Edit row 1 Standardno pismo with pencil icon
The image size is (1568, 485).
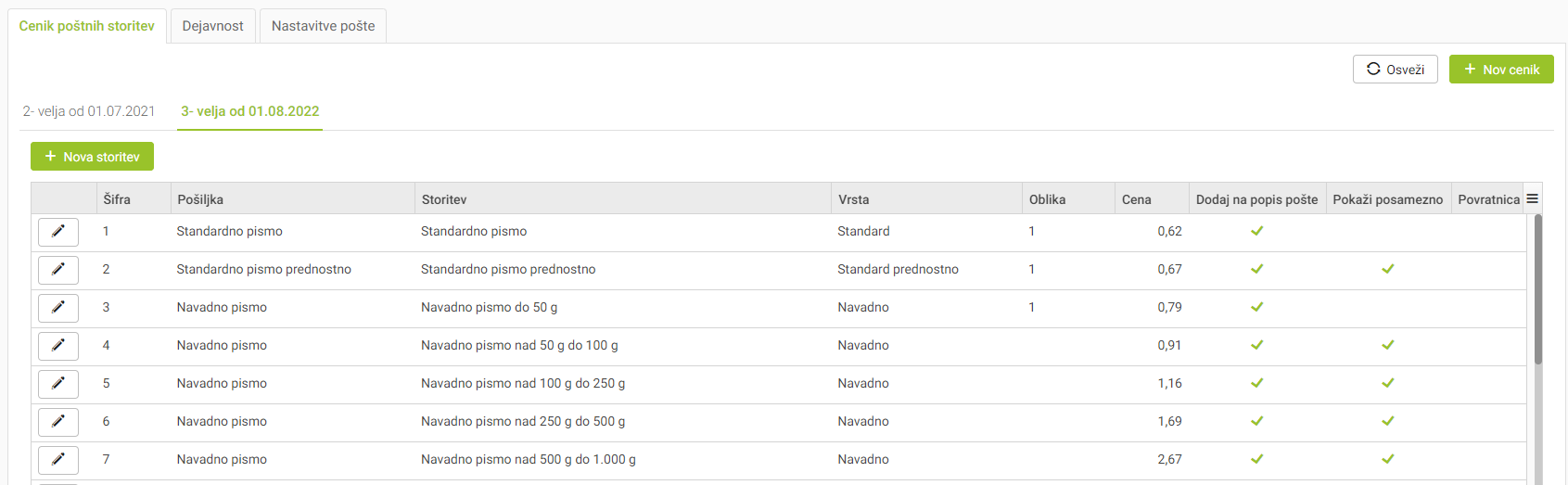coord(58,232)
